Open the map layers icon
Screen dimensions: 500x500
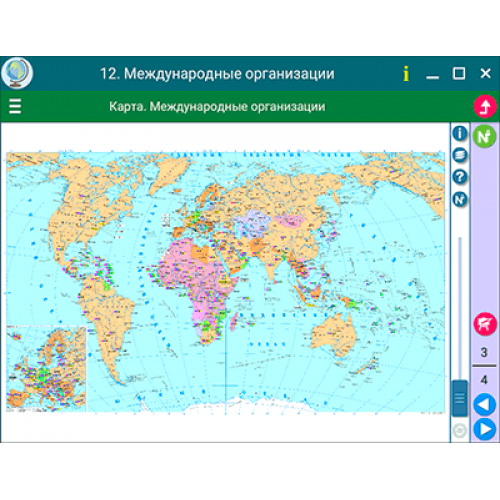(x=460, y=155)
